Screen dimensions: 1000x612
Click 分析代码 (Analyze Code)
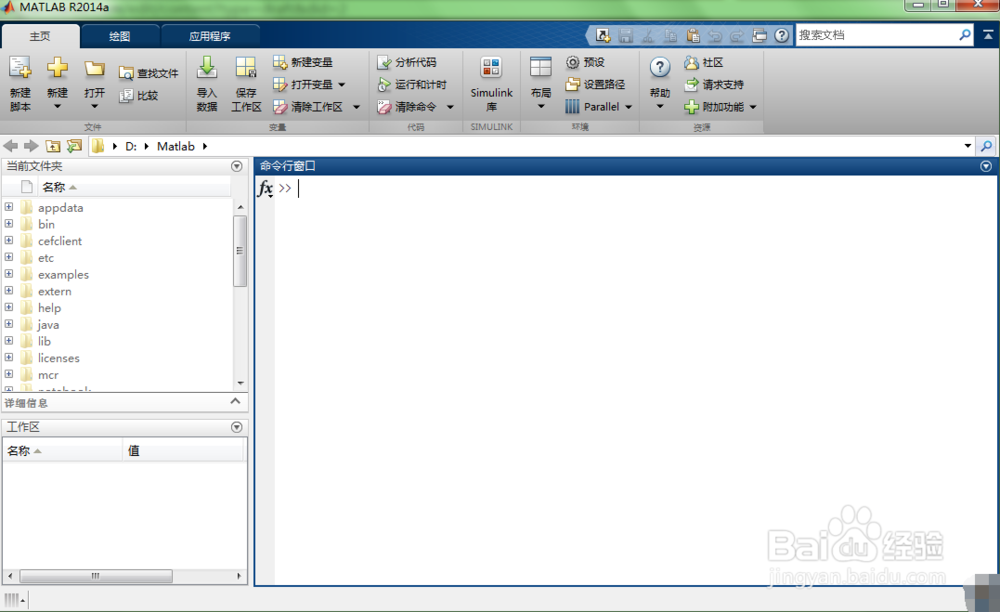click(x=407, y=62)
